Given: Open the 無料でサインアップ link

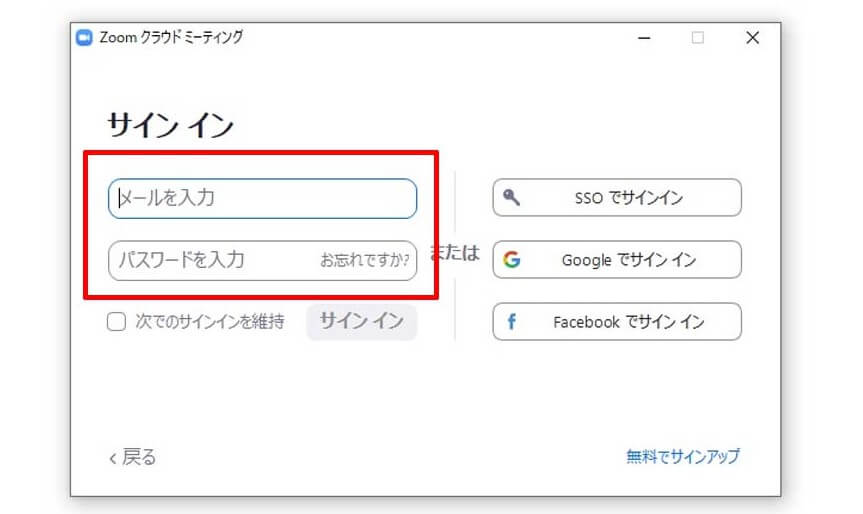Looking at the screenshot, I should tap(683, 456).
